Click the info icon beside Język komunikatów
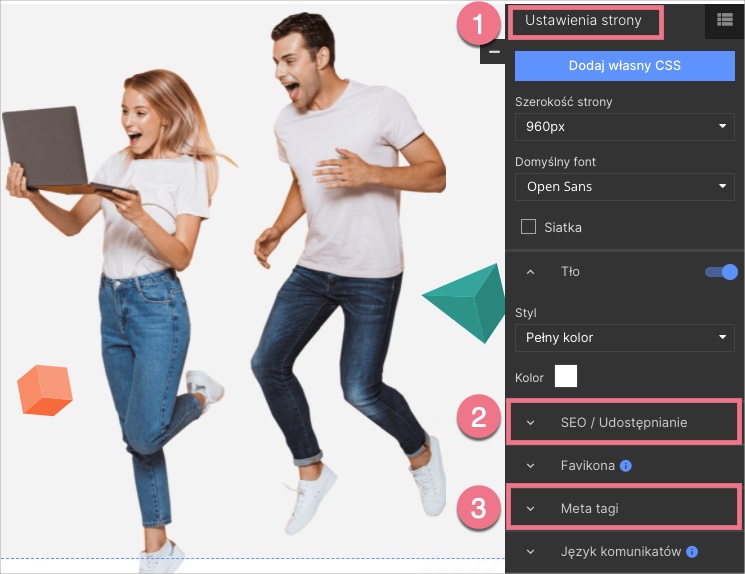 (x=692, y=552)
